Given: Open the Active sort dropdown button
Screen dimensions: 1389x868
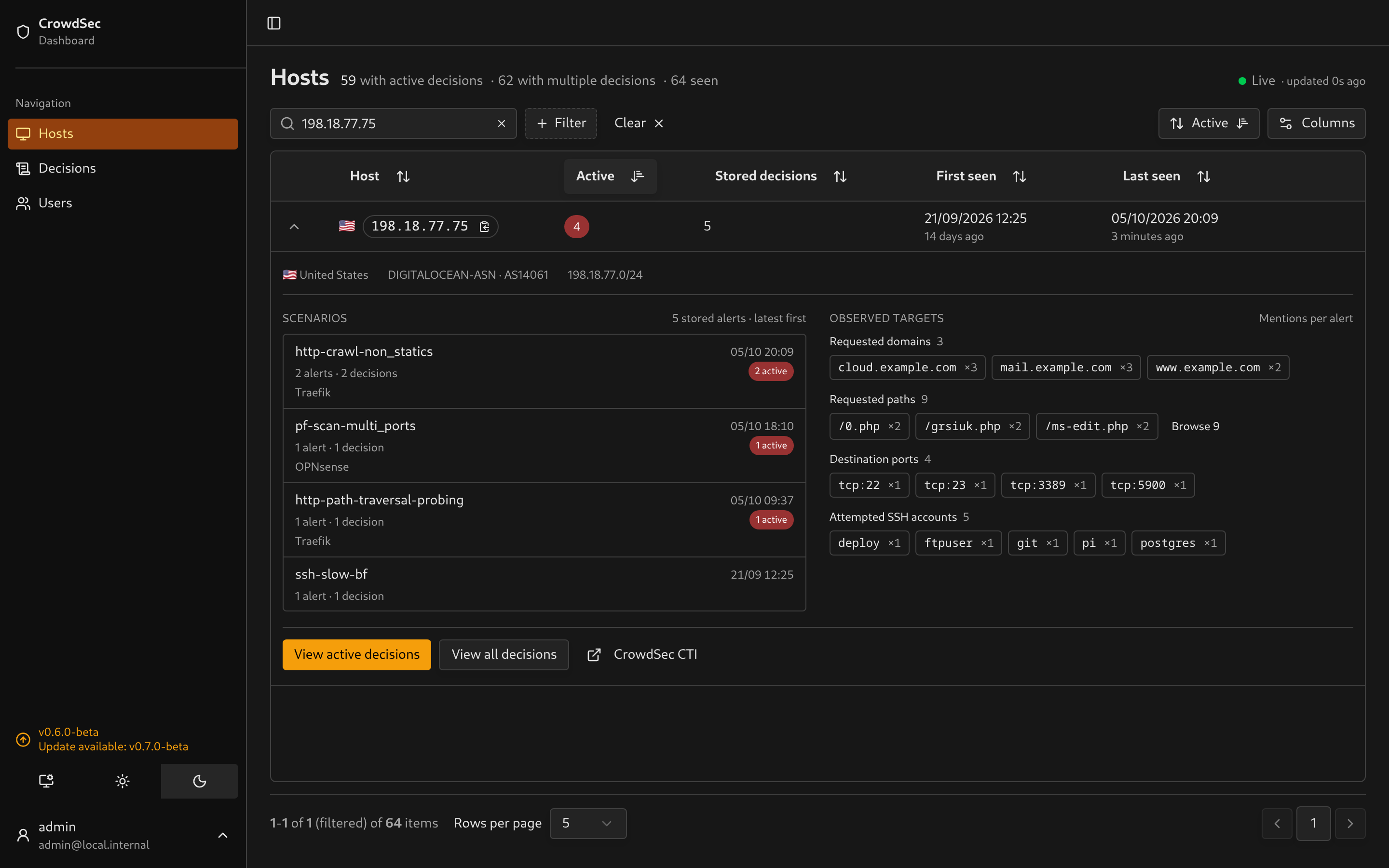Looking at the screenshot, I should point(1208,123).
